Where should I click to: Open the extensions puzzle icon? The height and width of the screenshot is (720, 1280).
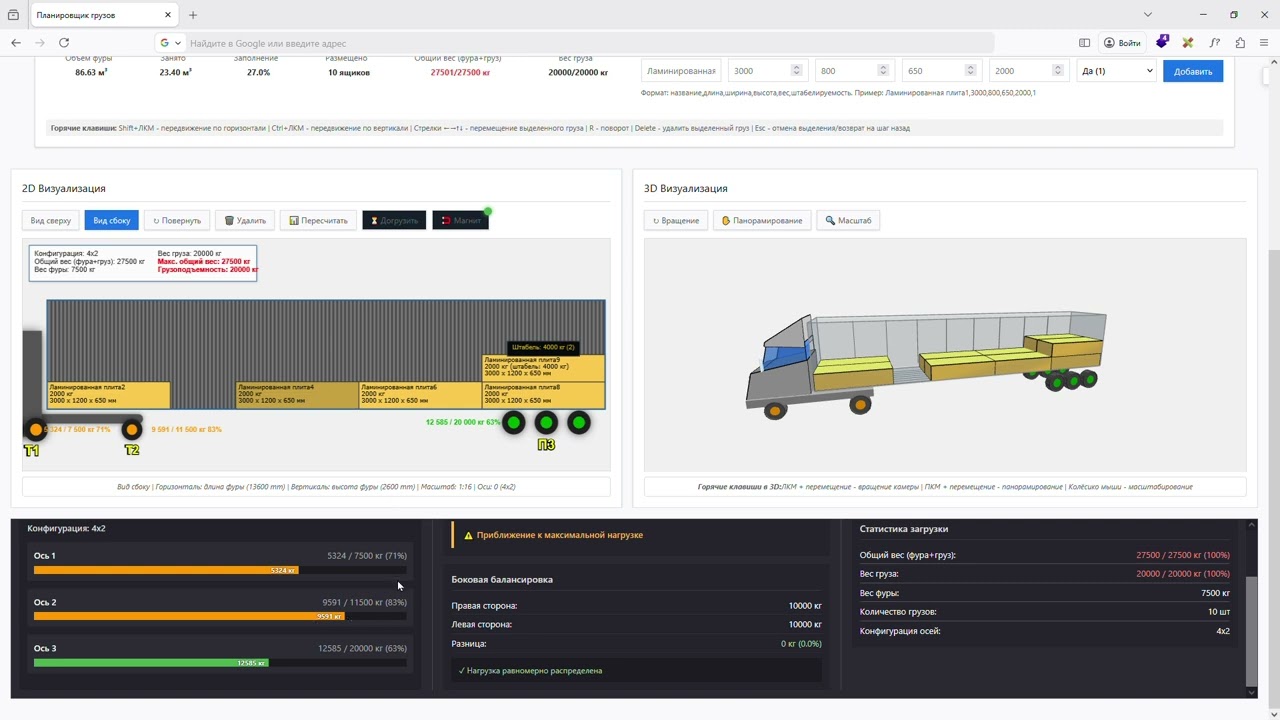(x=1240, y=43)
